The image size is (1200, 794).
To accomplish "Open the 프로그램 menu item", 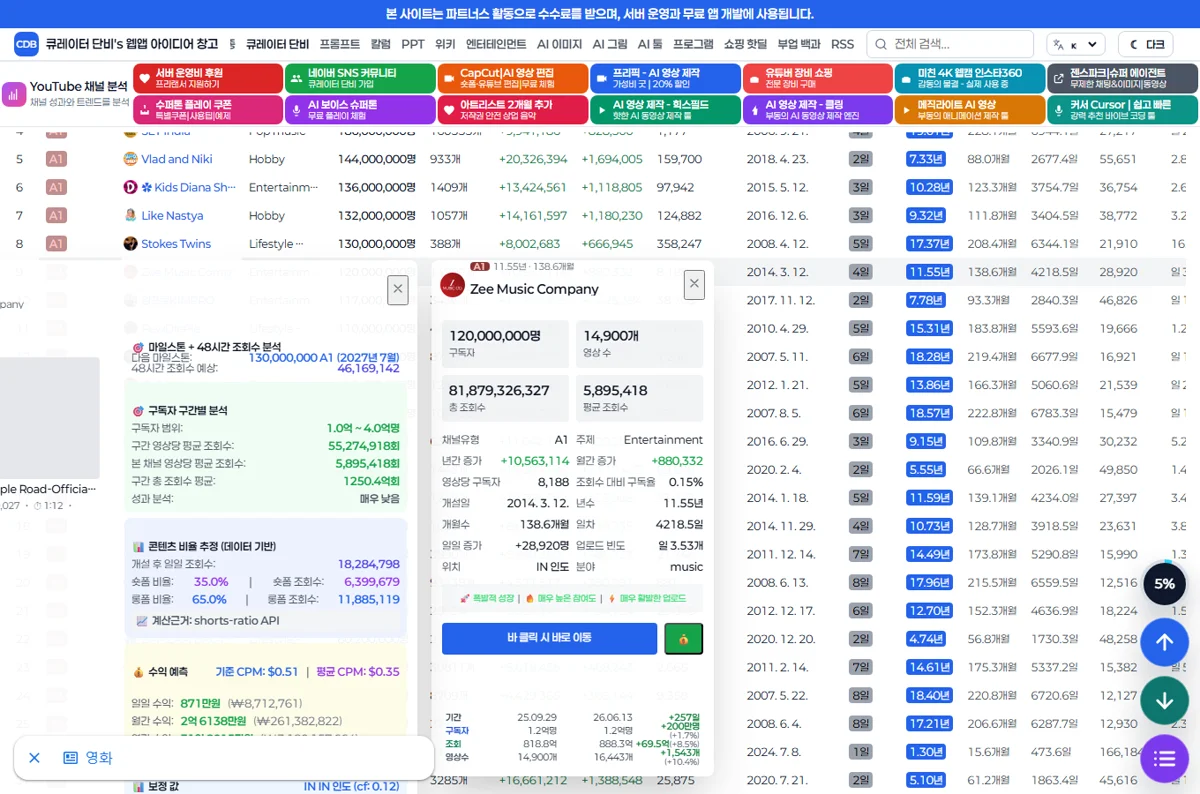I will coord(693,44).
